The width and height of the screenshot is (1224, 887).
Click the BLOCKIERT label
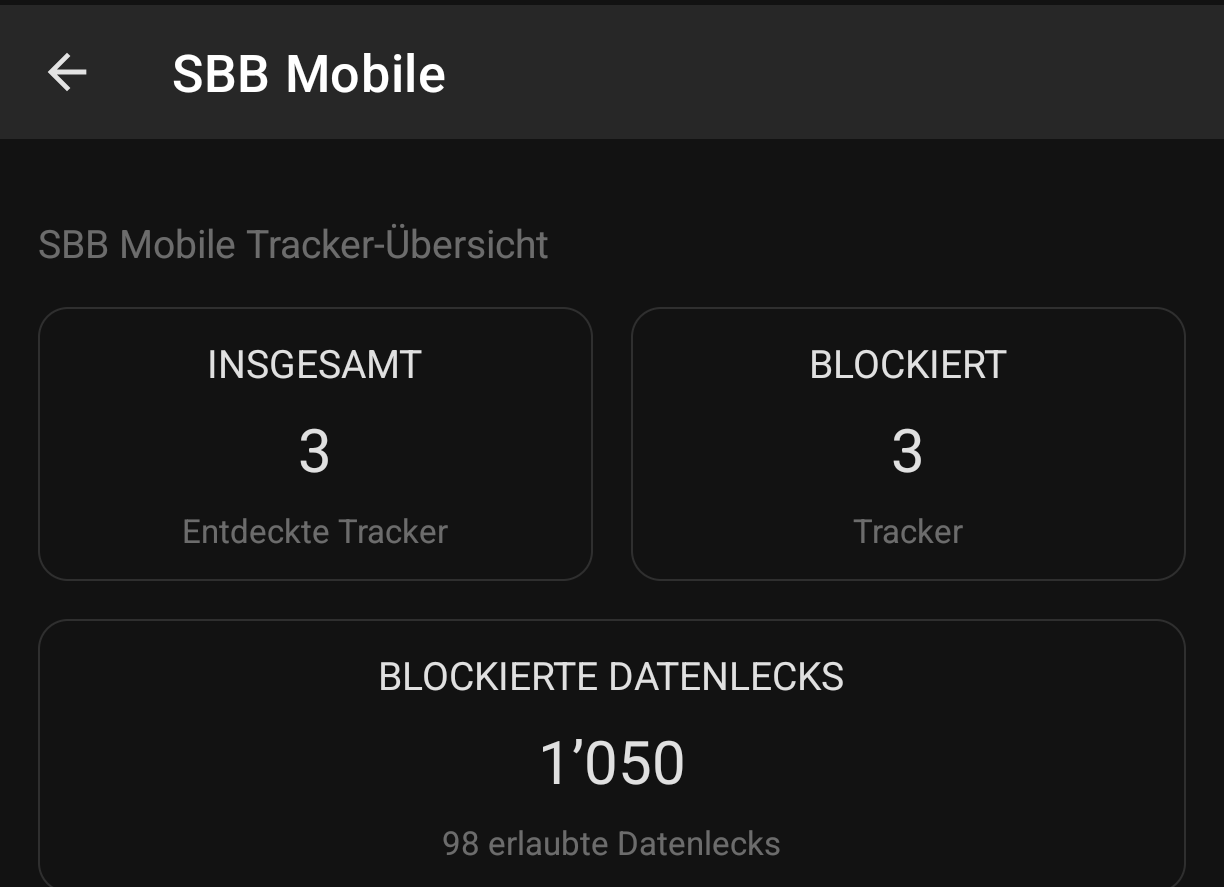click(x=907, y=365)
